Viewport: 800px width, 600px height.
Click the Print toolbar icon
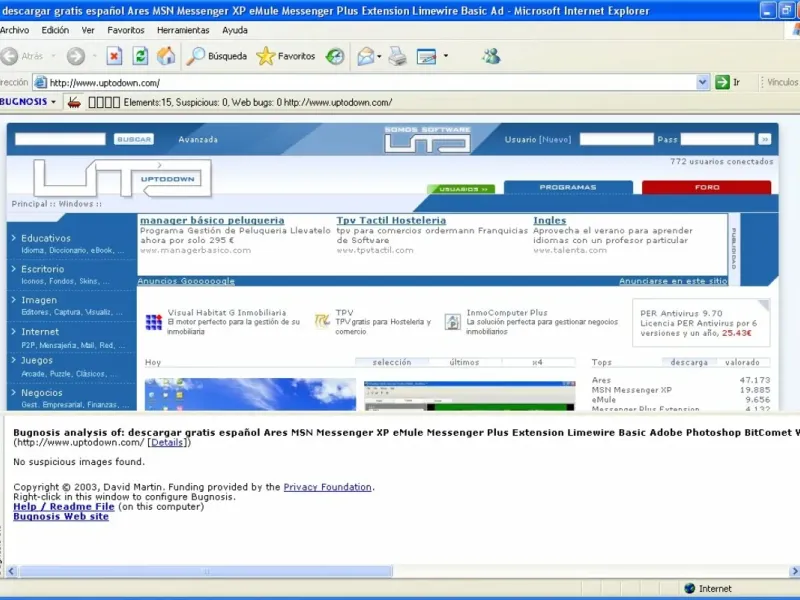tap(398, 56)
